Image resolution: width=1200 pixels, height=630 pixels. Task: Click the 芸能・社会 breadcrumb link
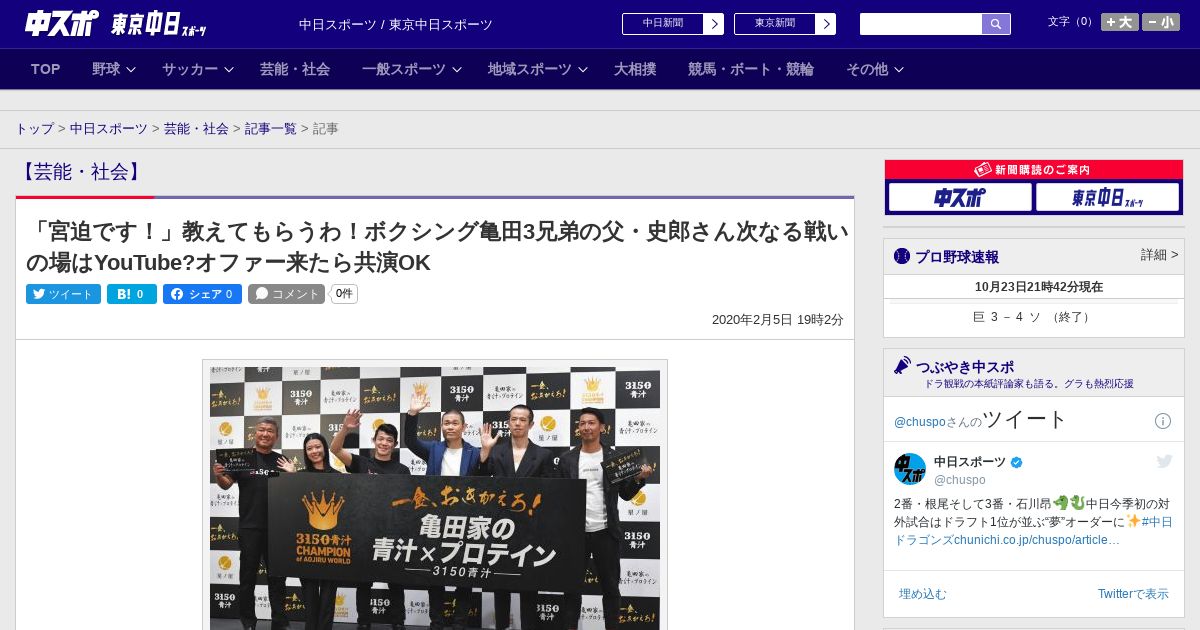pos(197,129)
